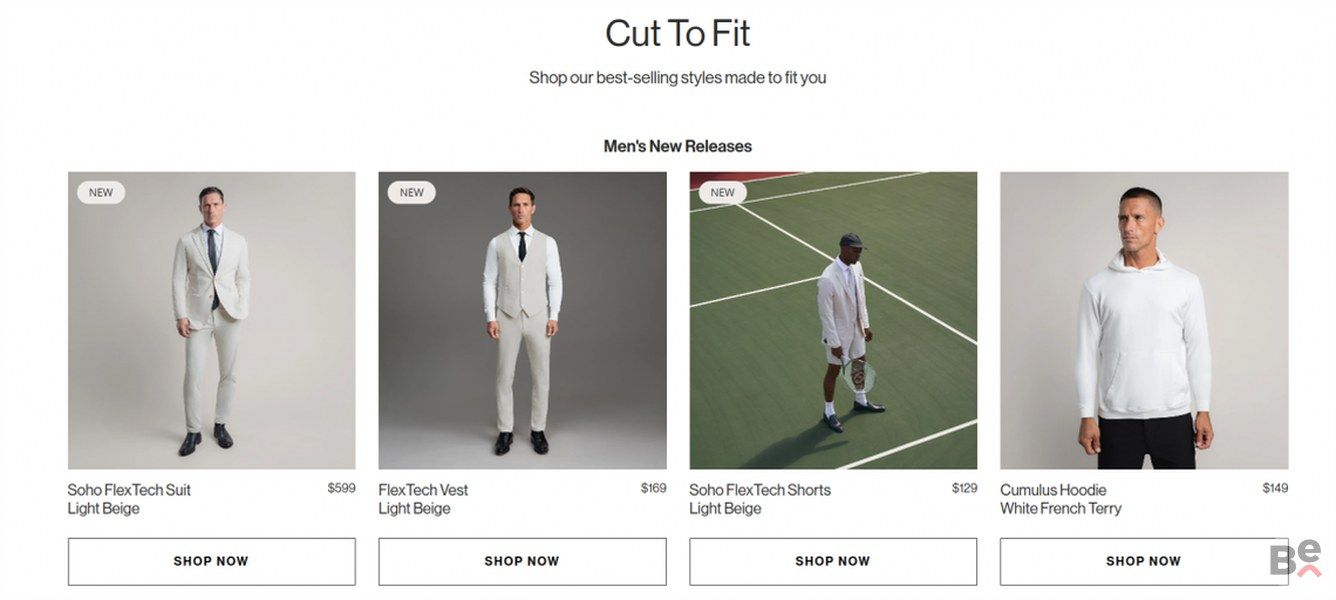Select Soho FlexTech Suit title link
Screen dimensions: 1336x600
click(129, 490)
